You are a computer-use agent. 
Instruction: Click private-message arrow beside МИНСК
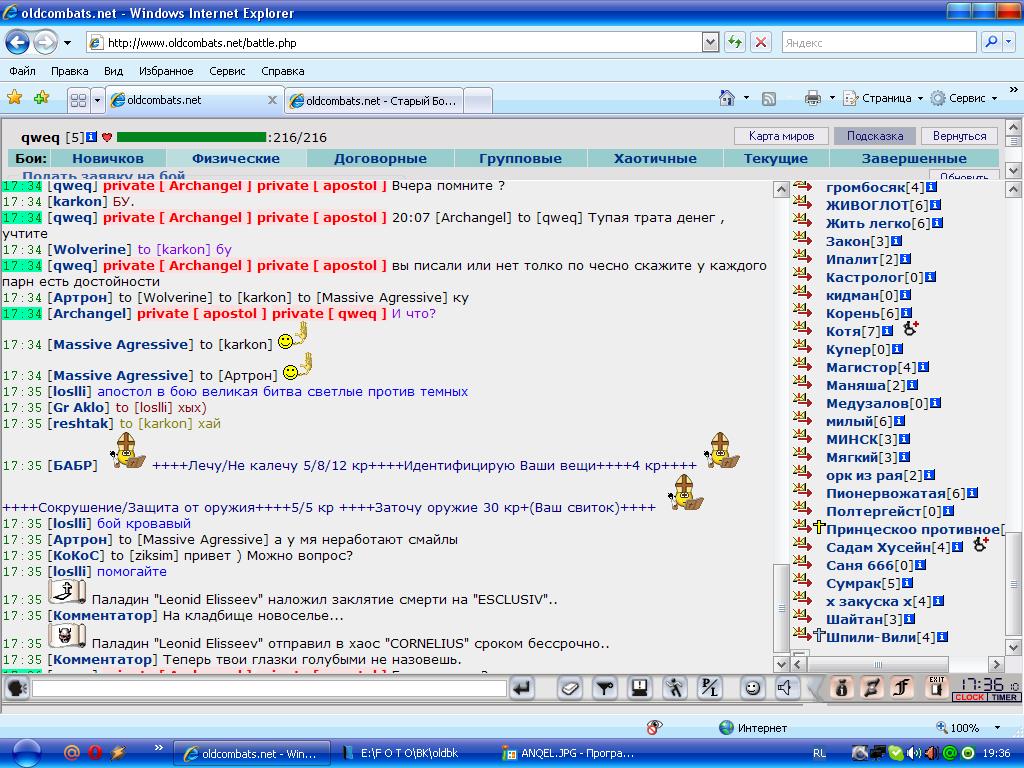[803, 438]
